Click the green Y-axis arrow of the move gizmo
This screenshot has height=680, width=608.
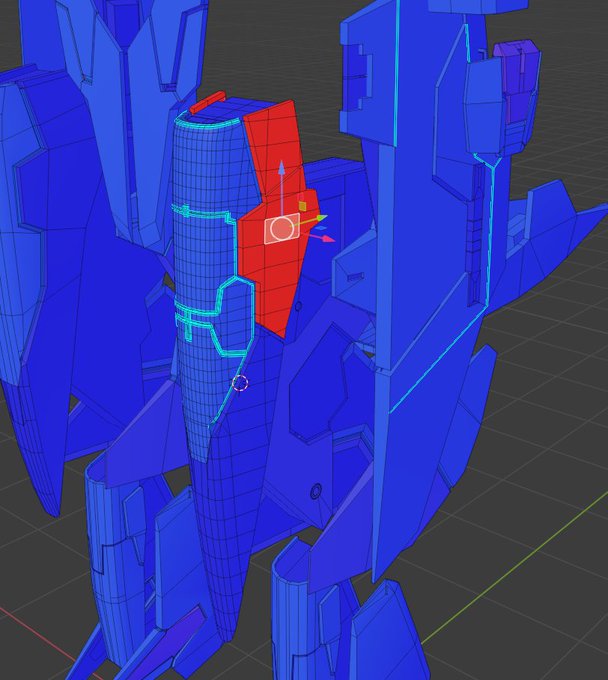coord(321,218)
